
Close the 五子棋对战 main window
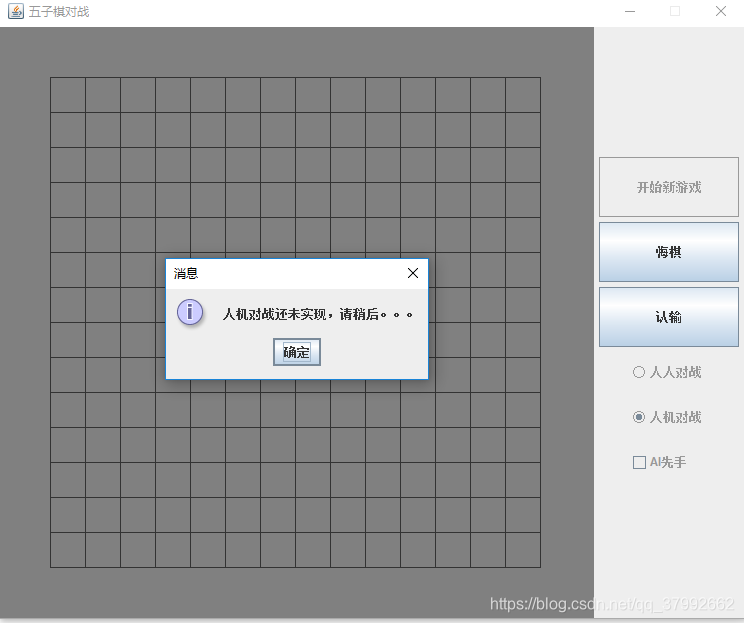click(x=721, y=11)
